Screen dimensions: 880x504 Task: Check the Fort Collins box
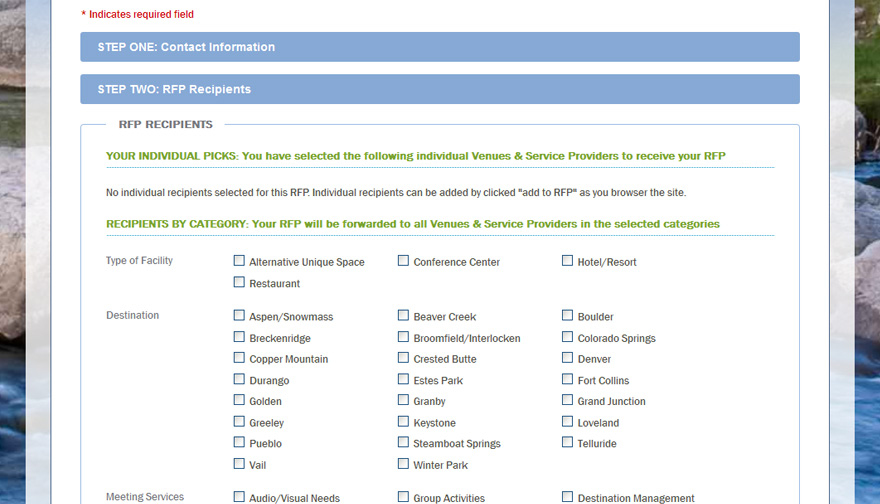point(567,379)
